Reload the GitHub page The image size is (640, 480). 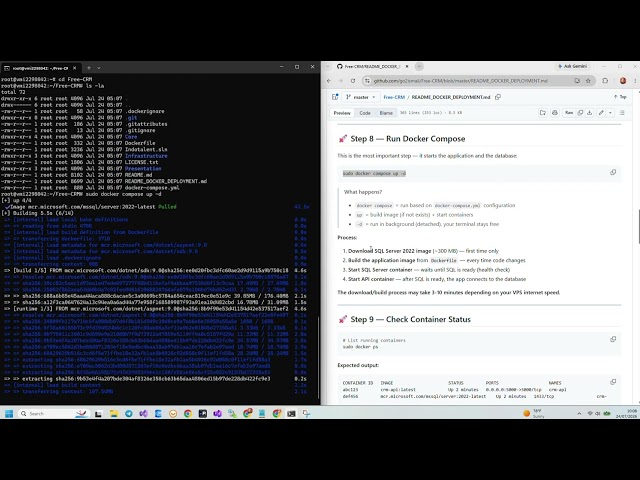coord(353,81)
